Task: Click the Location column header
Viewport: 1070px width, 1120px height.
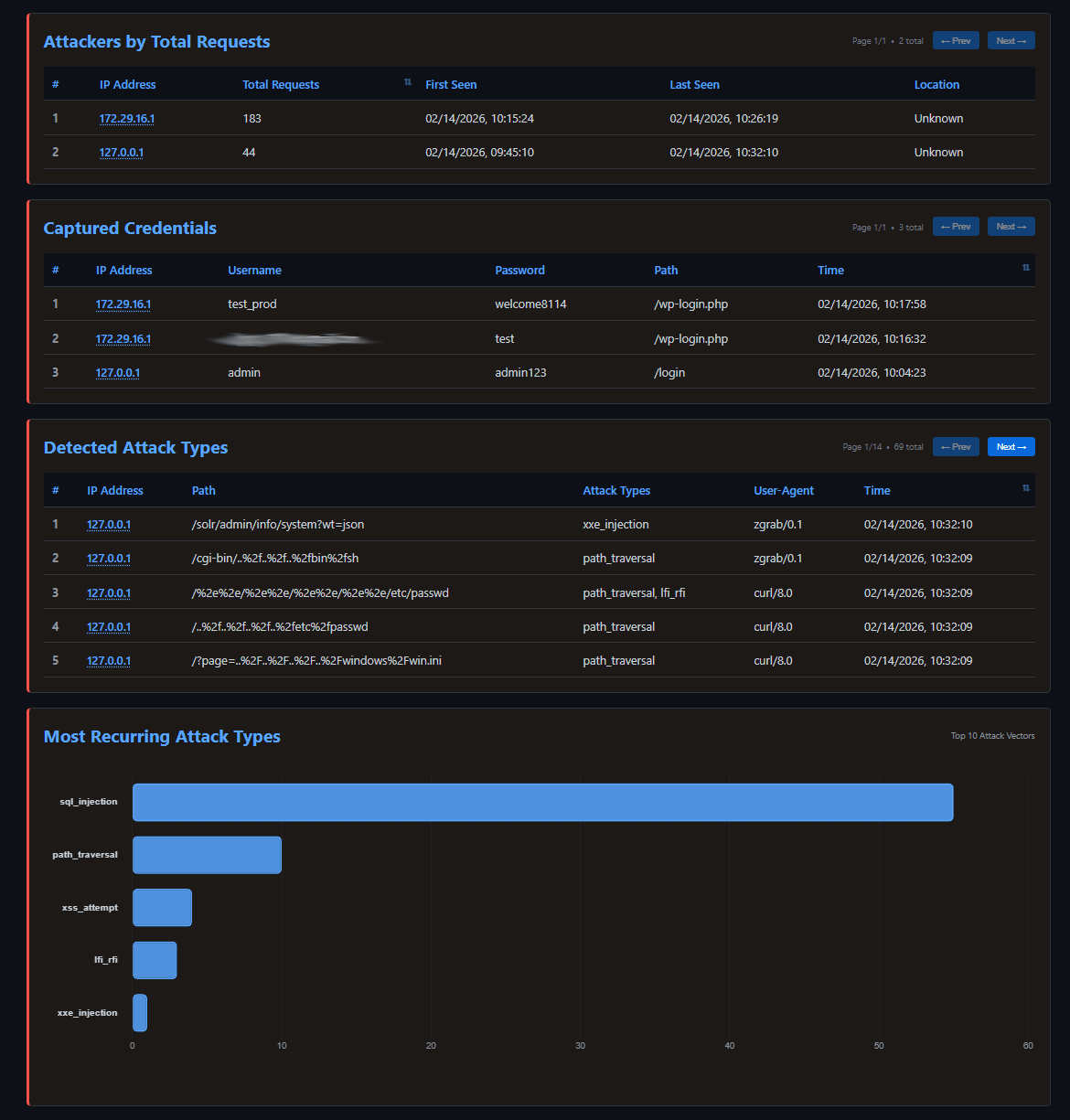Action: (936, 85)
